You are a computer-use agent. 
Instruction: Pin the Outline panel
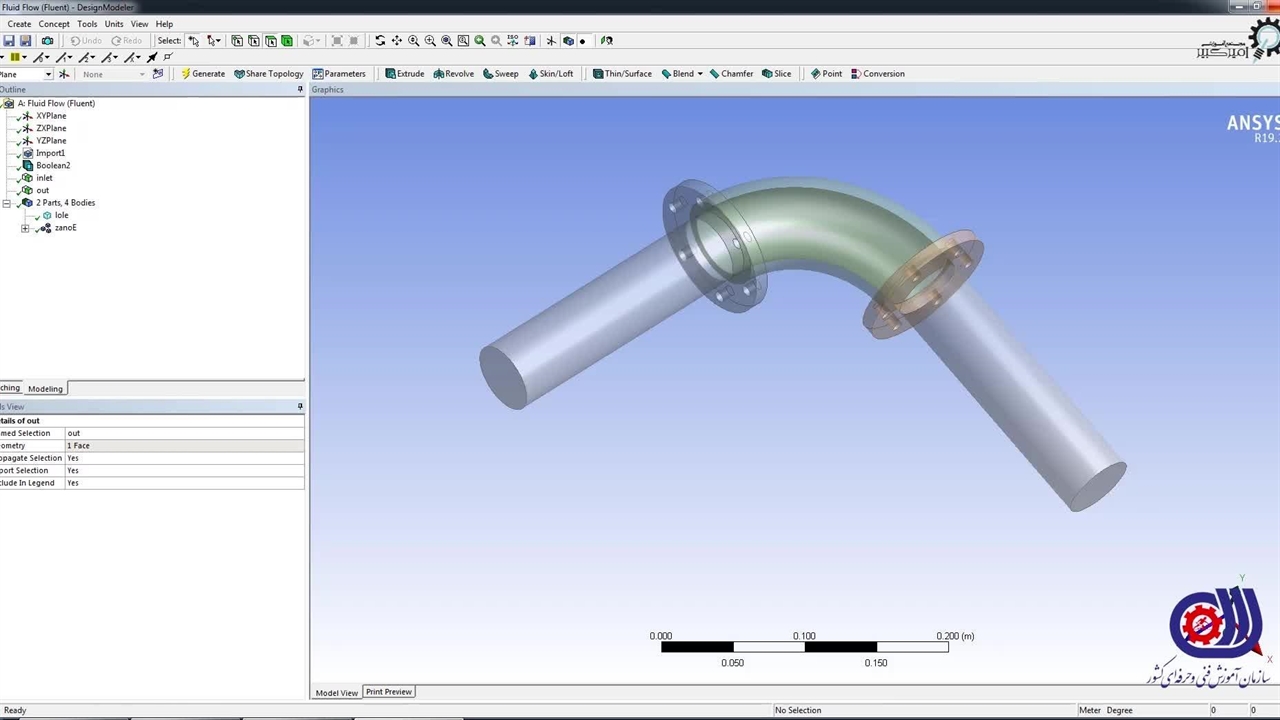coord(300,90)
